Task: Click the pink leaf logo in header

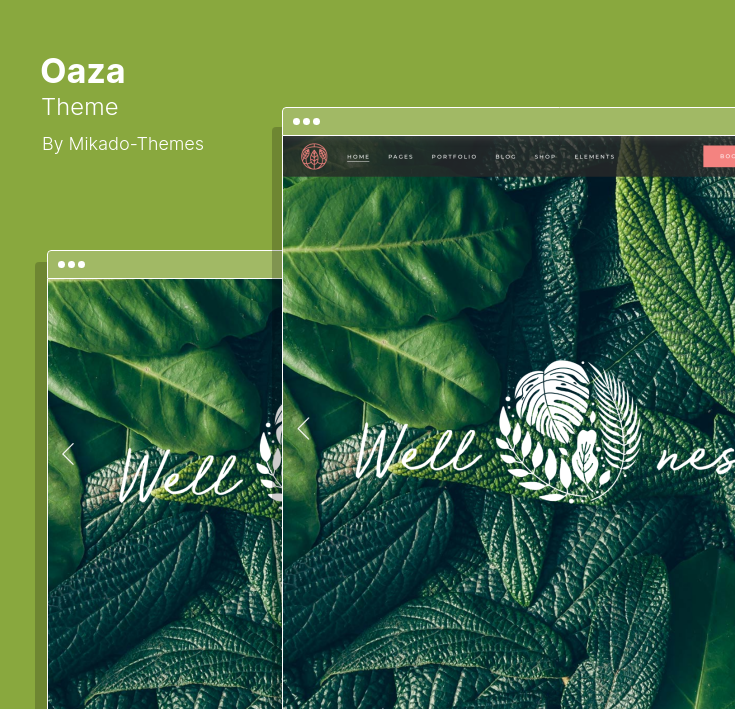Action: click(314, 157)
